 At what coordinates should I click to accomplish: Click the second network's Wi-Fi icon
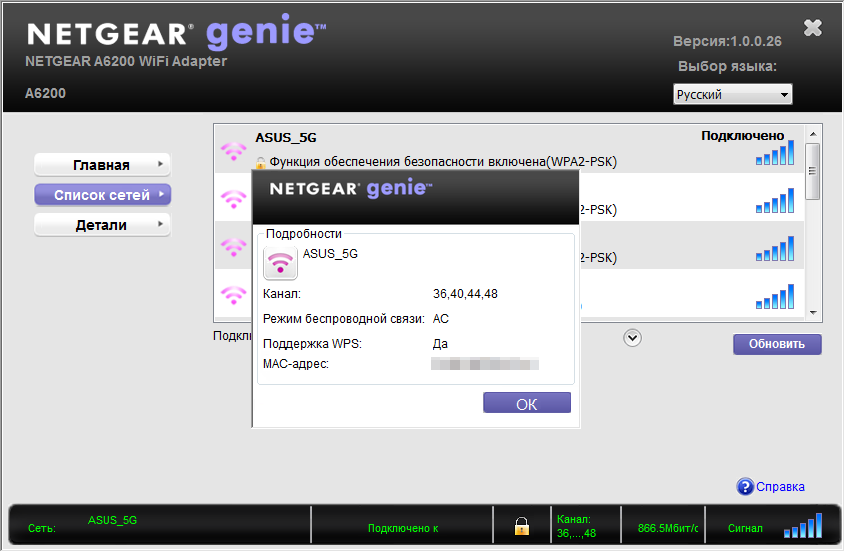(x=233, y=199)
